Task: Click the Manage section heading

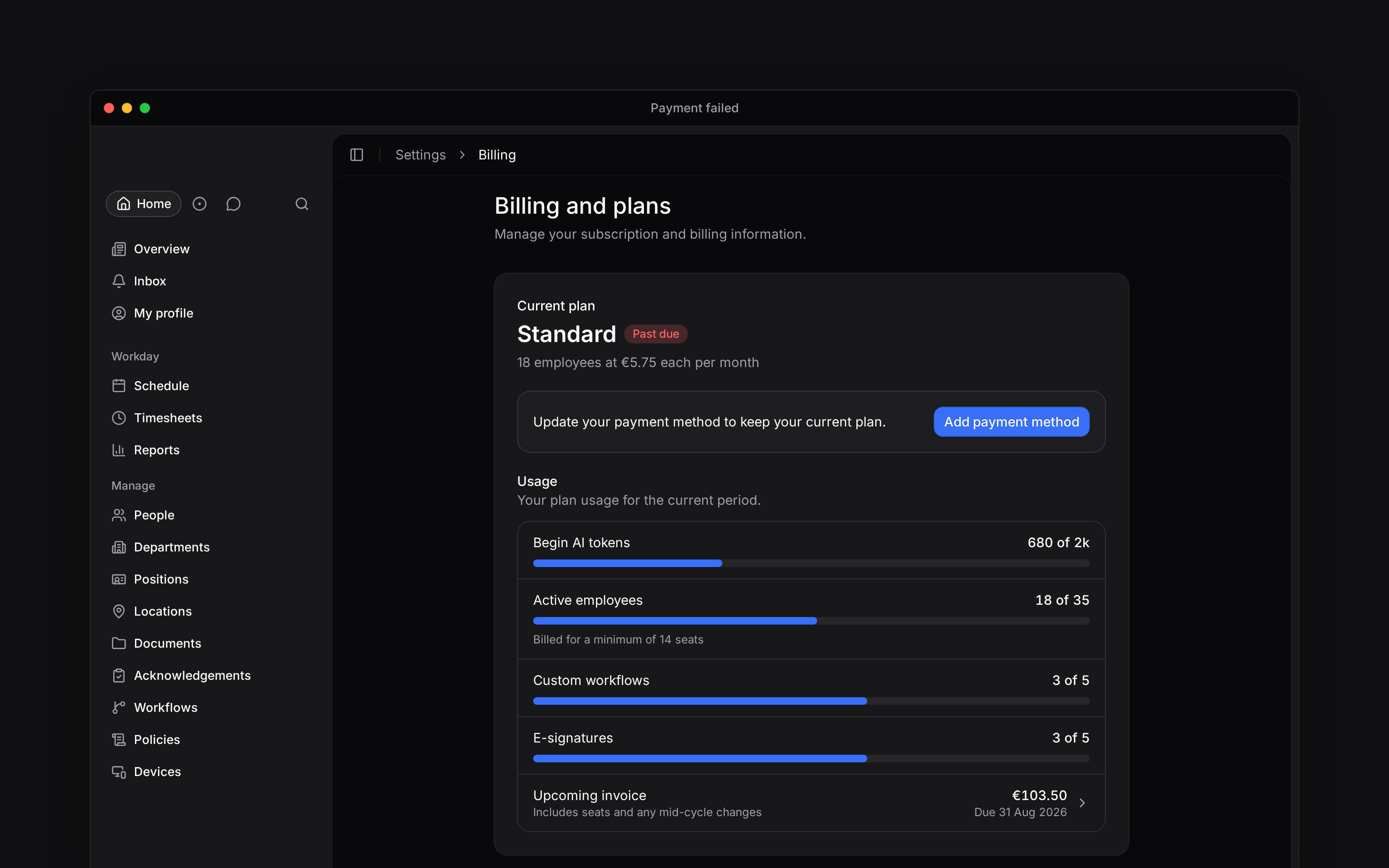Action: coord(133,486)
